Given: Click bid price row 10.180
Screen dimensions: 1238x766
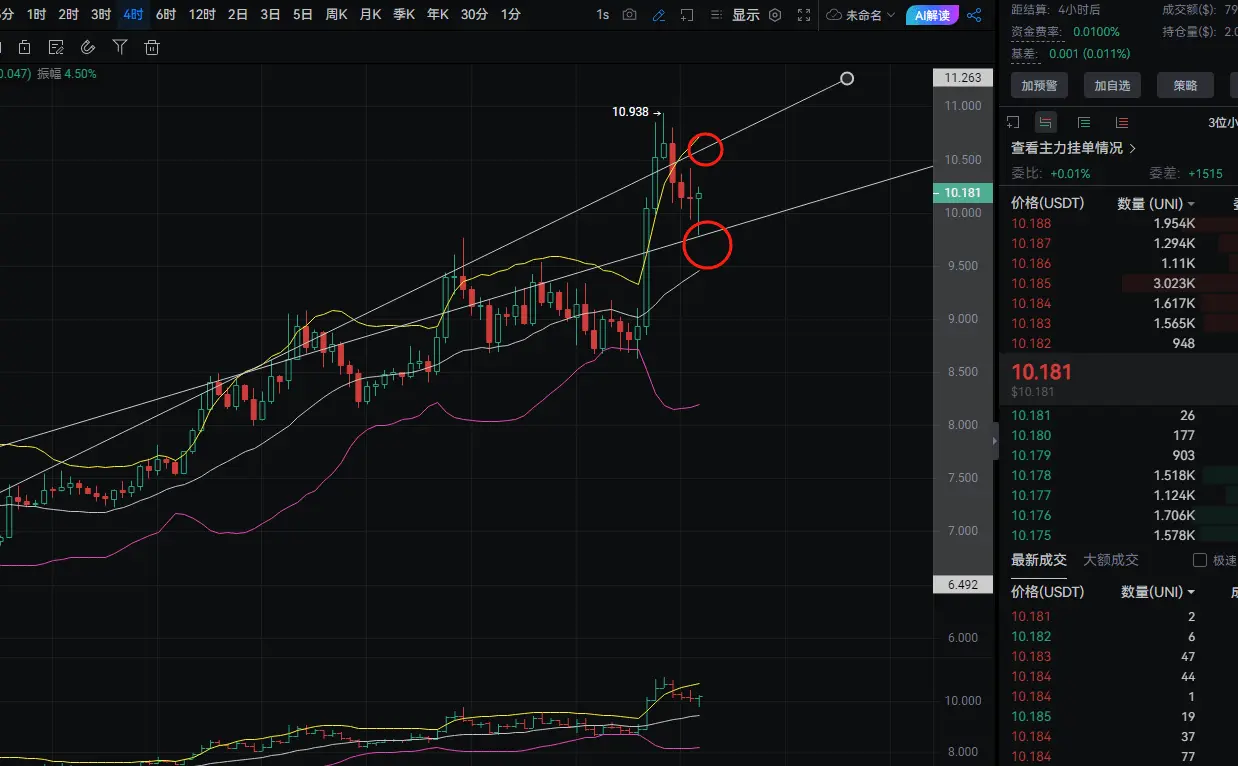Looking at the screenshot, I should pos(1118,435).
